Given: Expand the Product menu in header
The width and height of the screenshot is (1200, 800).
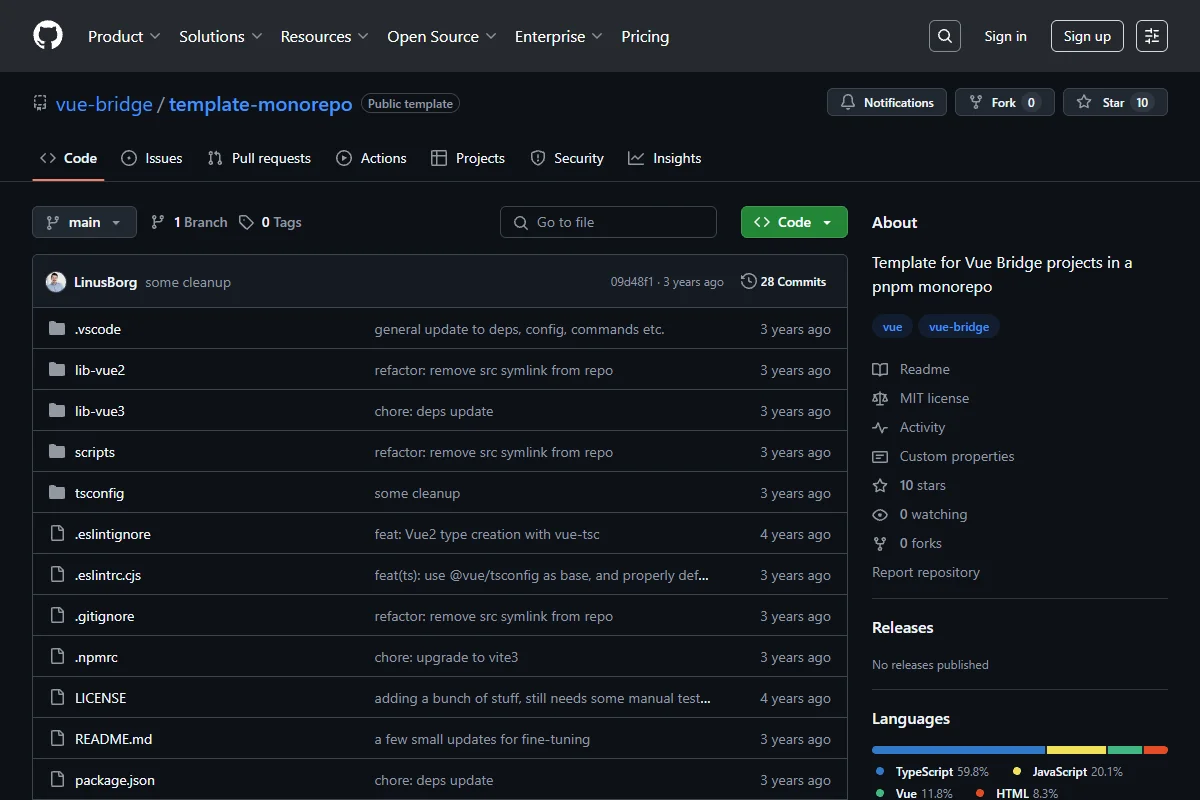Looking at the screenshot, I should point(124,36).
